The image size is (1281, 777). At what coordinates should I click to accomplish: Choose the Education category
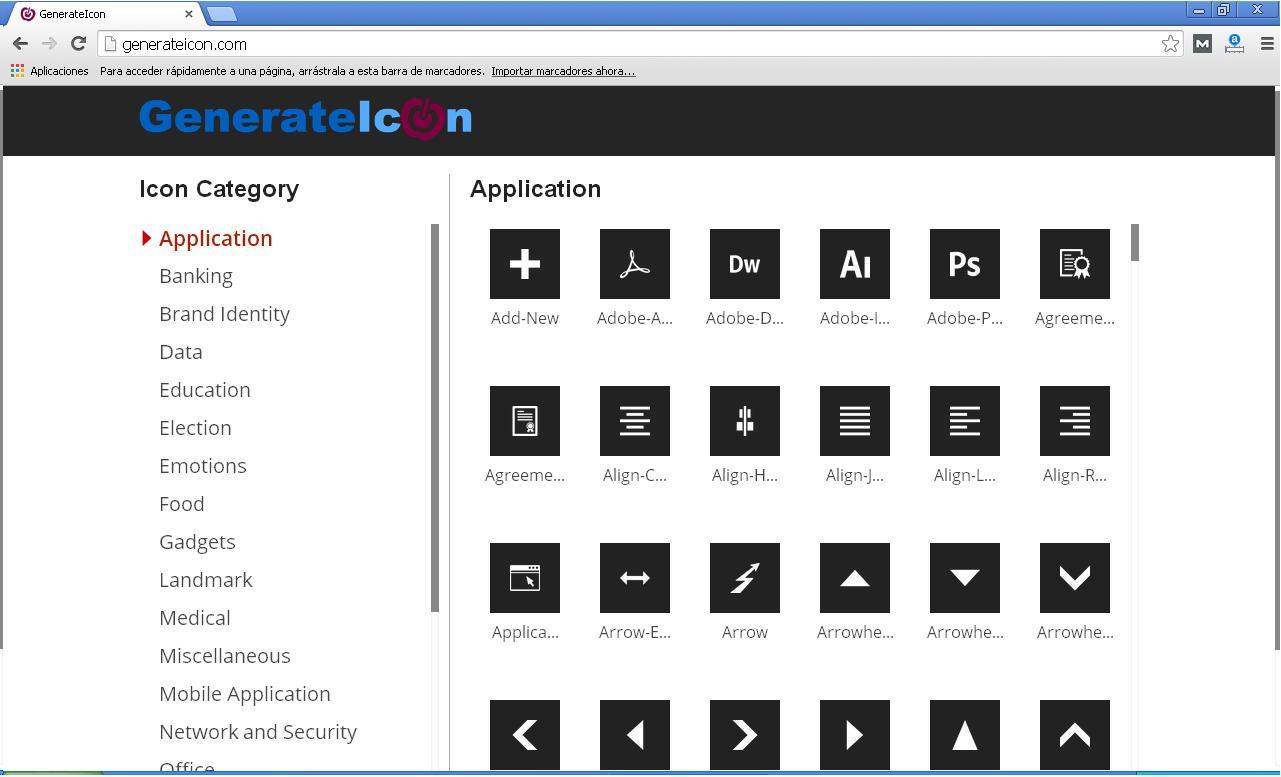(x=205, y=390)
